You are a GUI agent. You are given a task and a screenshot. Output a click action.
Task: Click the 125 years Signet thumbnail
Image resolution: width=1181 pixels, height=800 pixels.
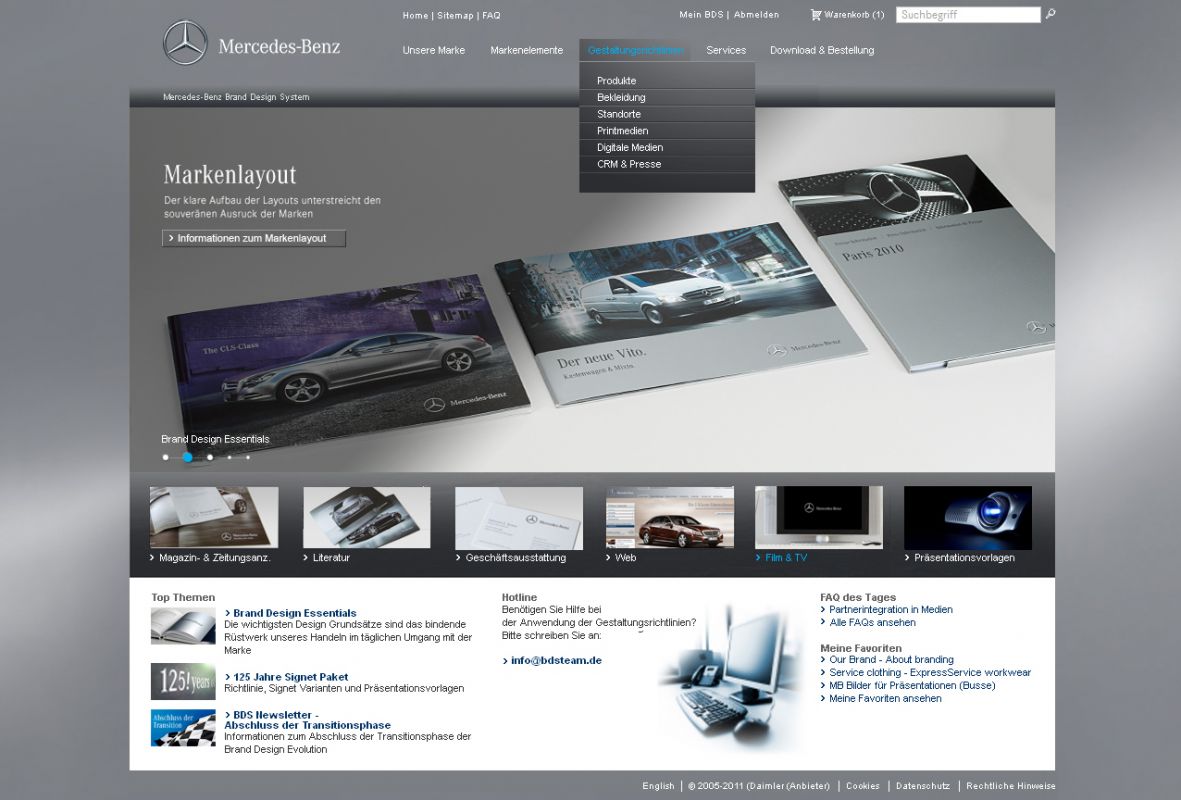pos(183,681)
